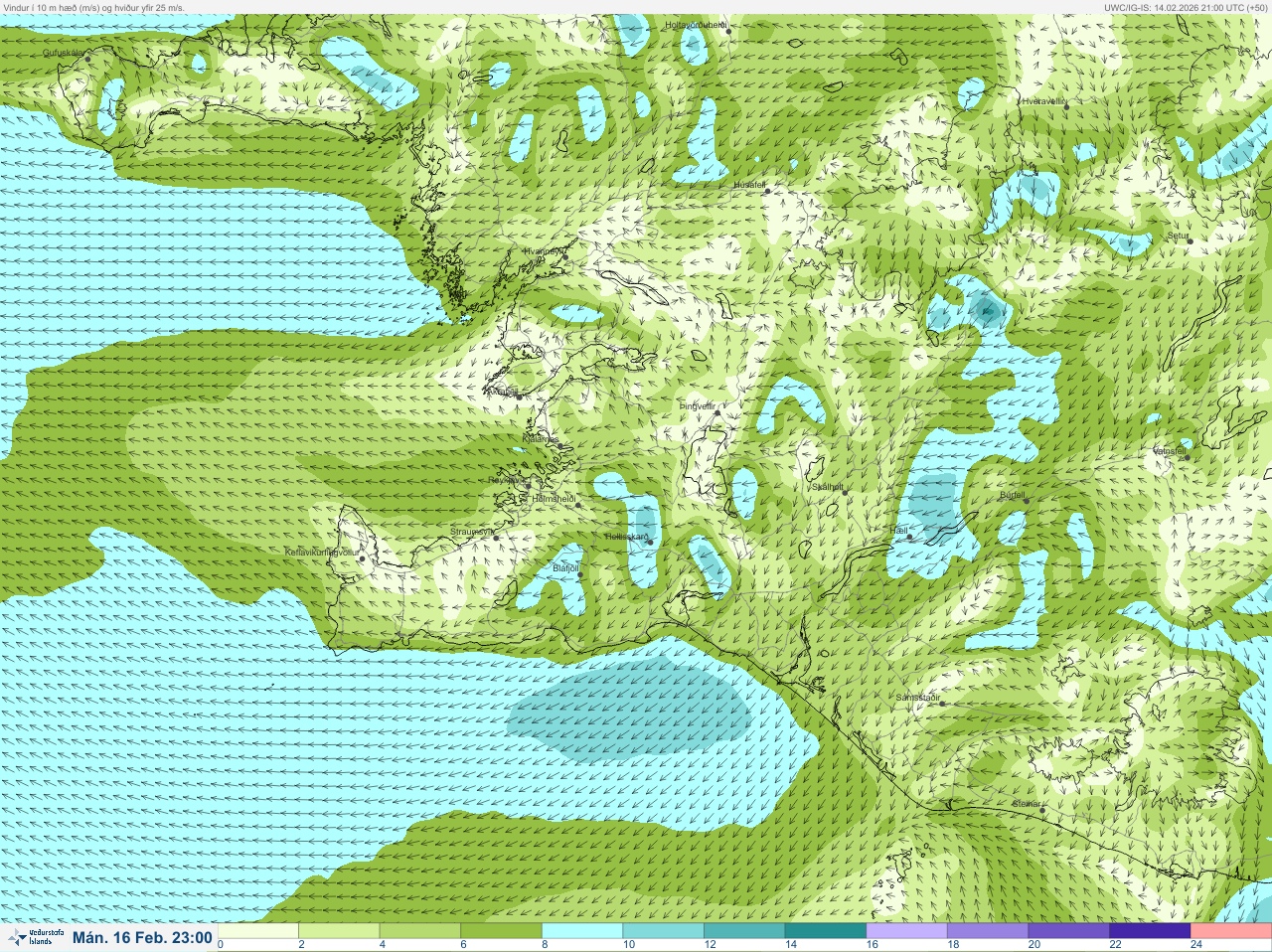1272x952 pixels.
Task: Select the pink legend color above 24 m/s
Action: point(1231,931)
